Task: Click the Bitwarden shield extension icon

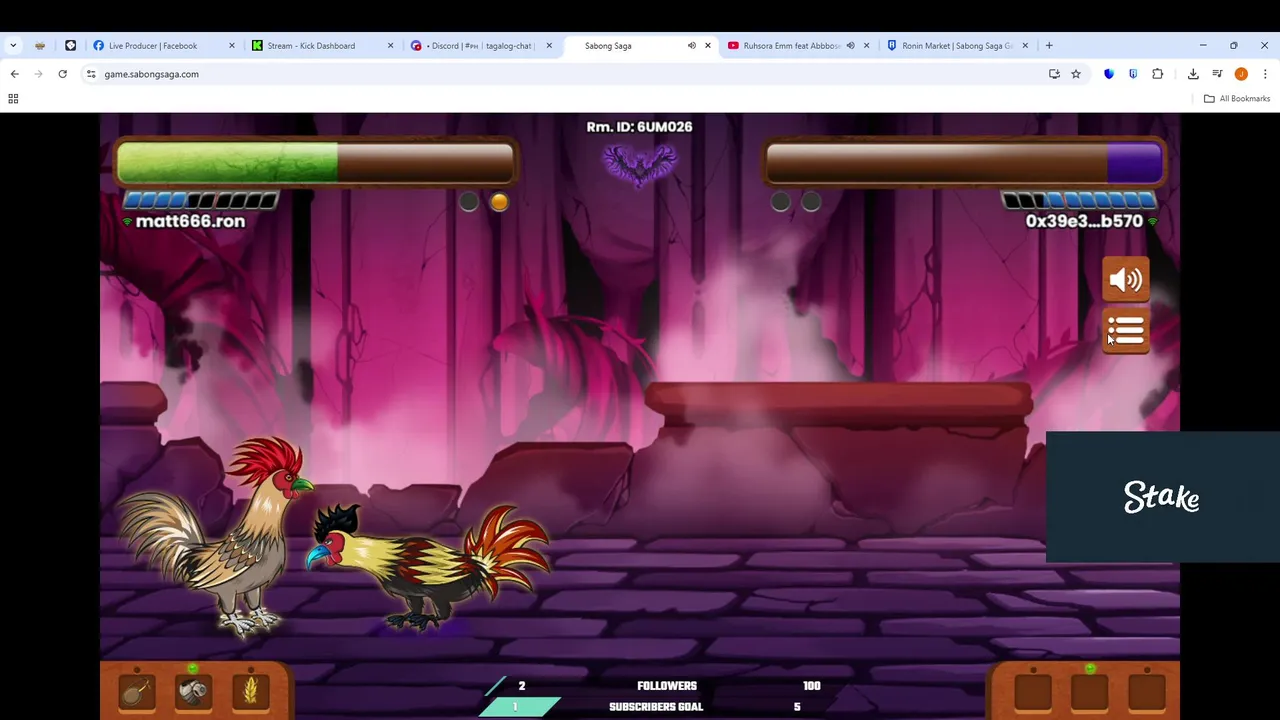Action: coord(1109,74)
